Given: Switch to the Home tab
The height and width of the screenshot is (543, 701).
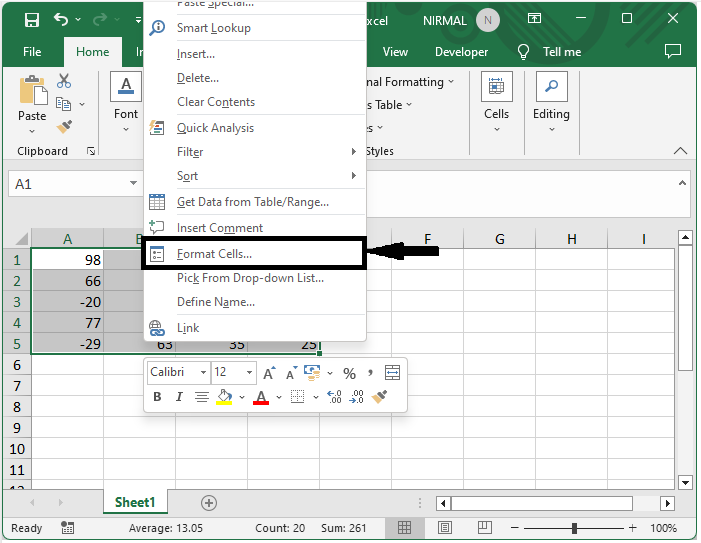Looking at the screenshot, I should 93,52.
